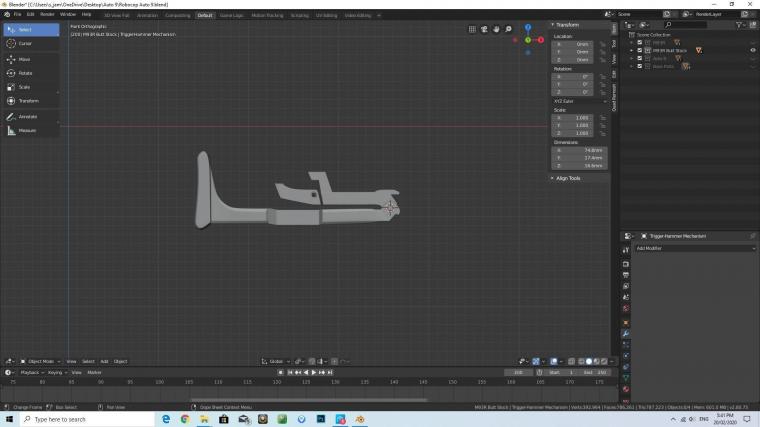760x427 pixels.
Task: Toggle lock on Location X value
Action: pyautogui.click(x=603, y=44)
